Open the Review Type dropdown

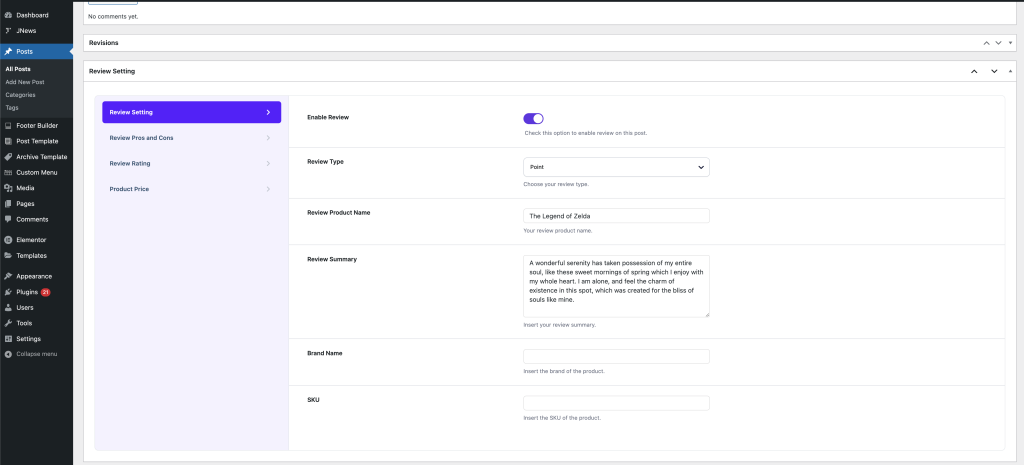coord(616,168)
